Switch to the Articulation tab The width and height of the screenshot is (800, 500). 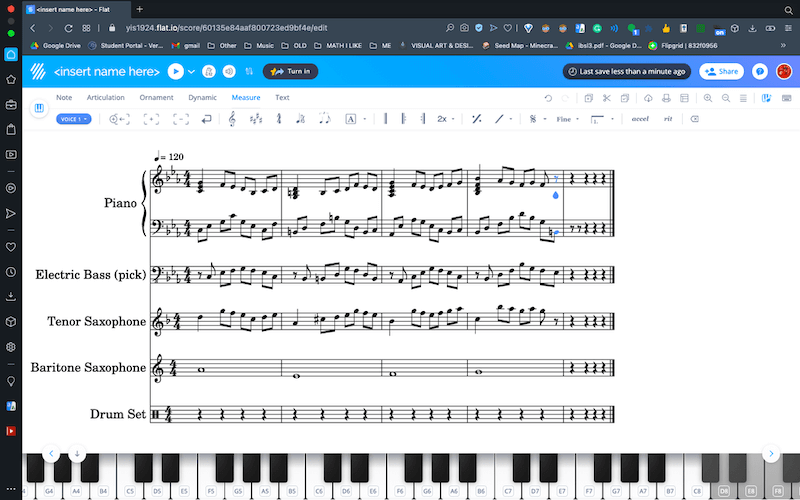click(x=105, y=98)
